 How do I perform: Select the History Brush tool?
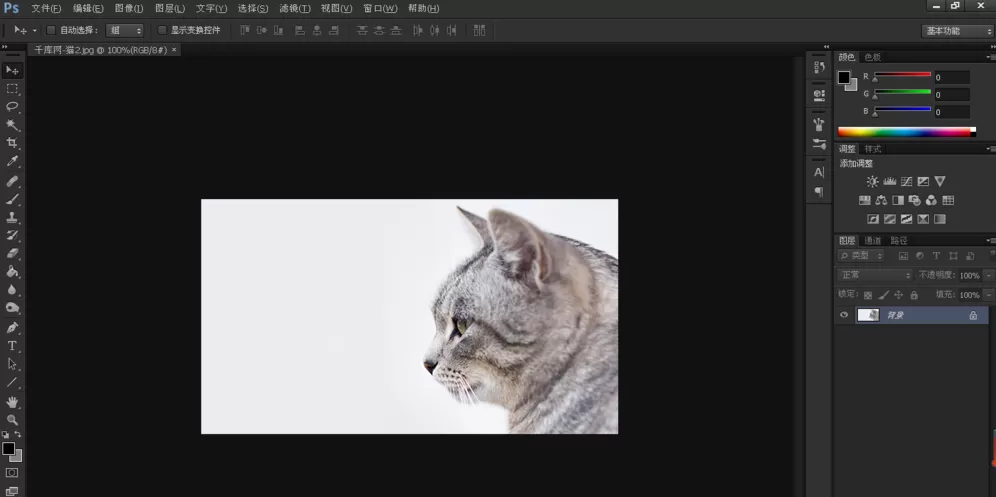coord(12,235)
